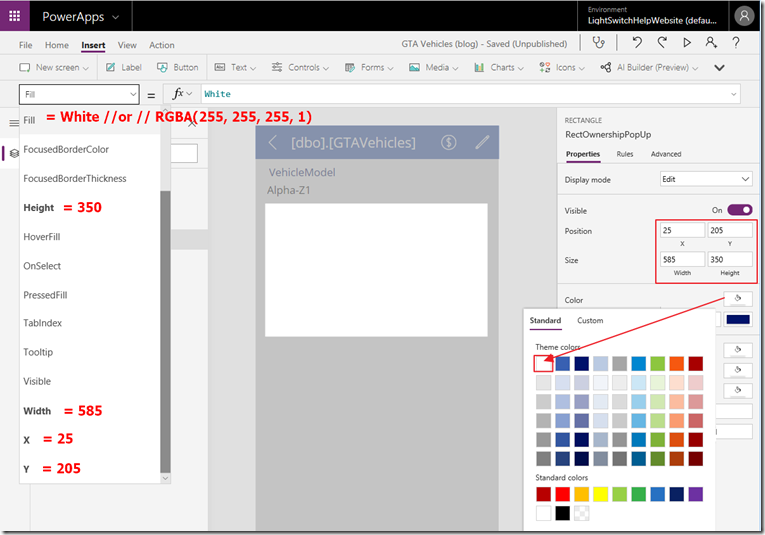Screen dimensions: 765x535
Task: Pick the standard purple color swatch
Action: 695,494
